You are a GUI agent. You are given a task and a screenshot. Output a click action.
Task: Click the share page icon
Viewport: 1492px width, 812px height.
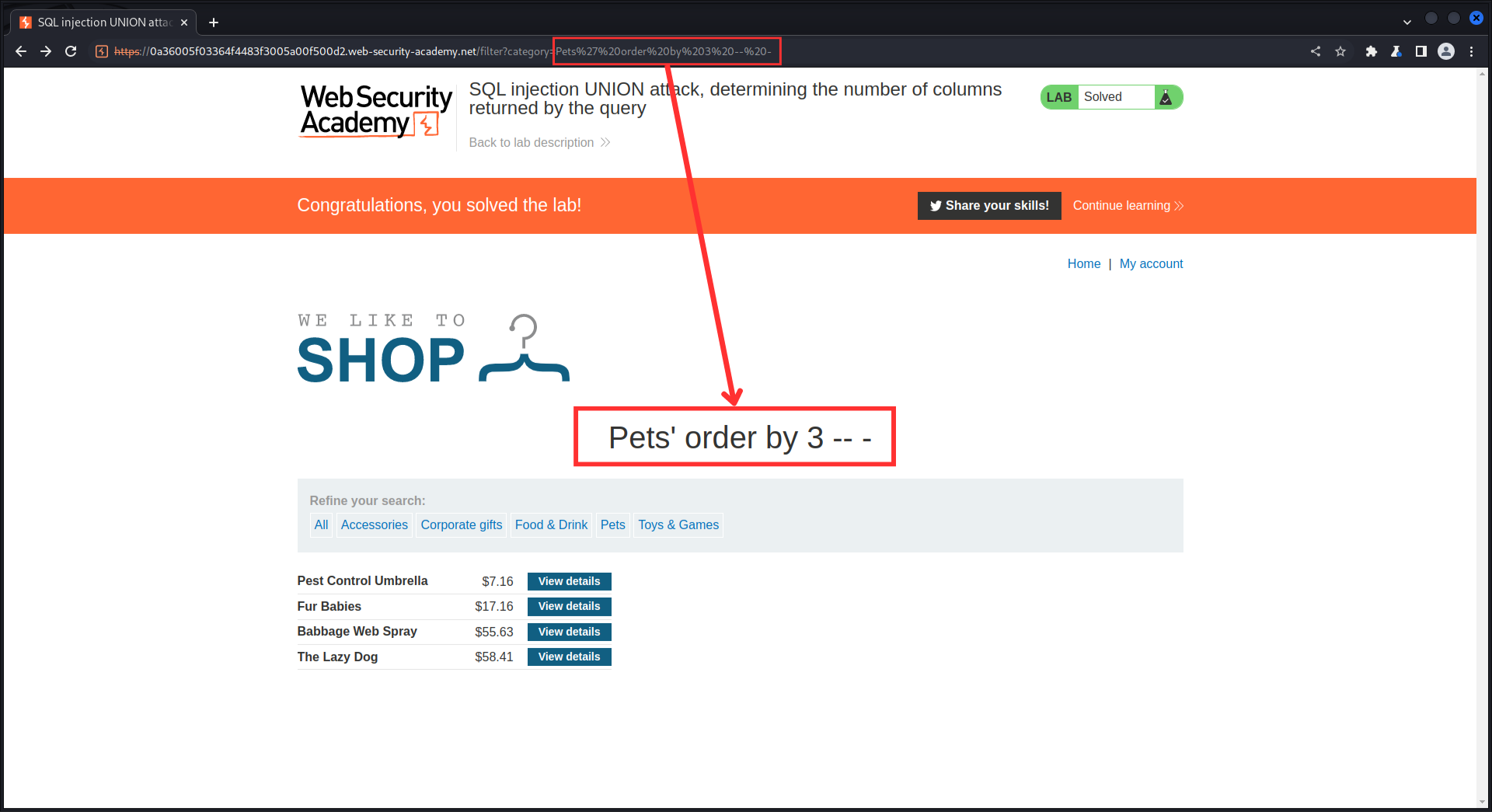tap(1316, 51)
